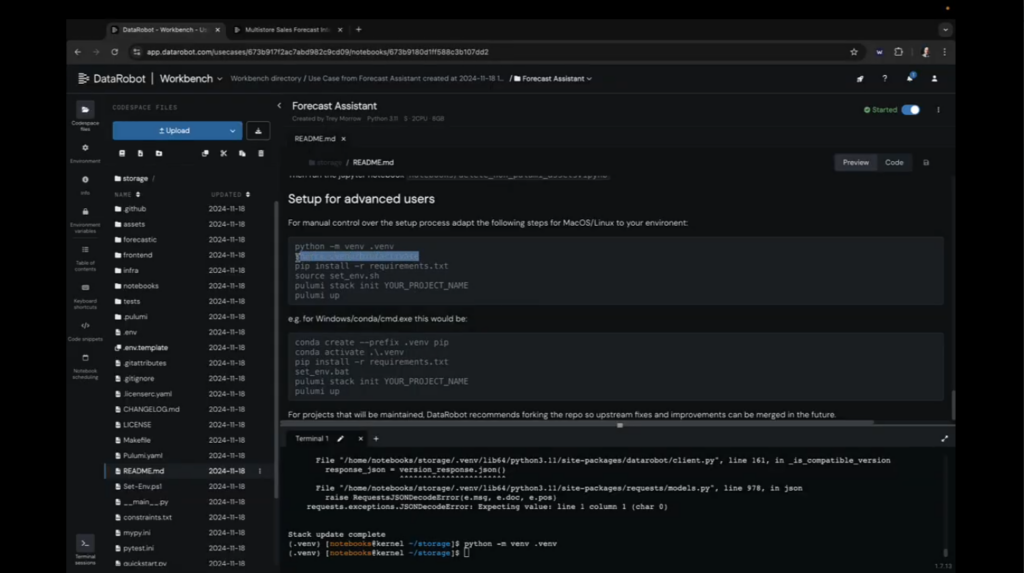Screen dimensions: 1024x573
Task: Open README.md row more options menu
Action: (x=260, y=471)
